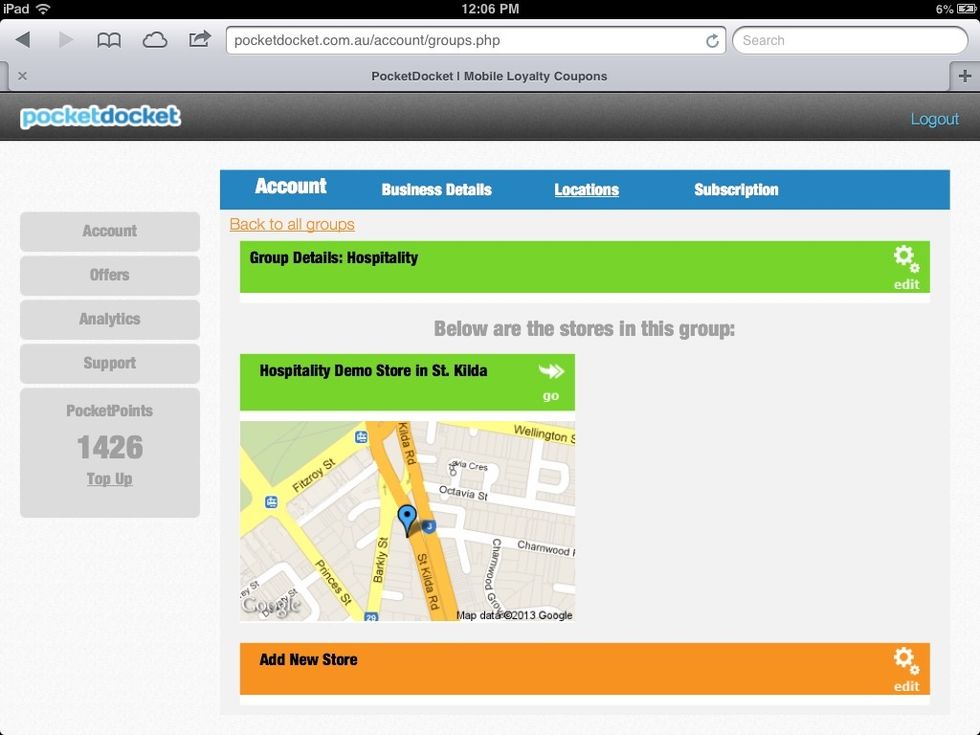Select the Locations tab

(587, 190)
